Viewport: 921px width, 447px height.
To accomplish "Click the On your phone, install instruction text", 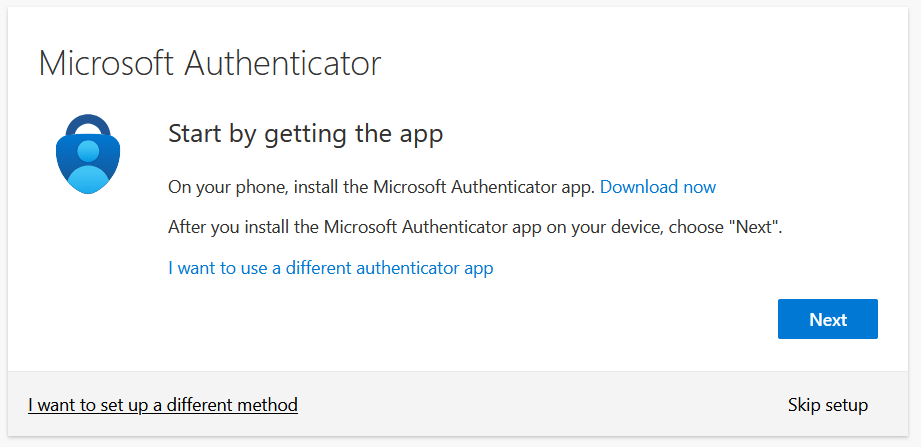I will point(381,187).
